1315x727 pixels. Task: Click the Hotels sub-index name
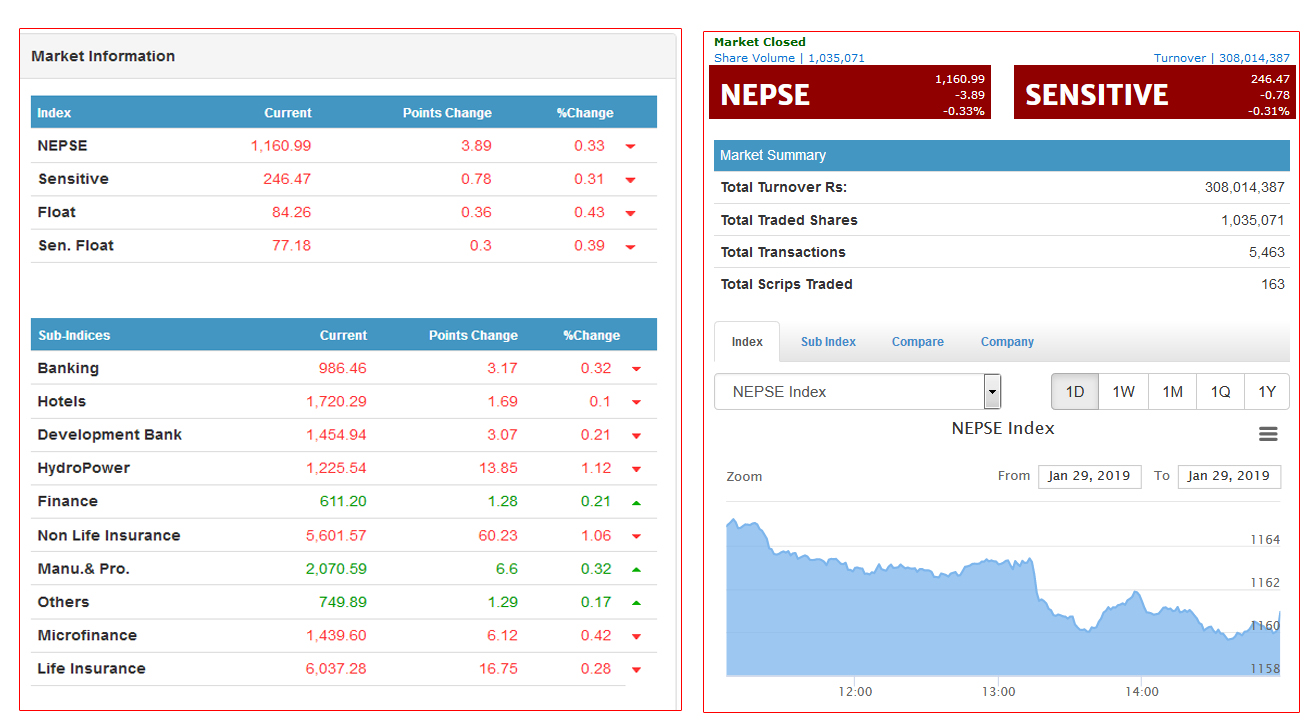[62, 401]
